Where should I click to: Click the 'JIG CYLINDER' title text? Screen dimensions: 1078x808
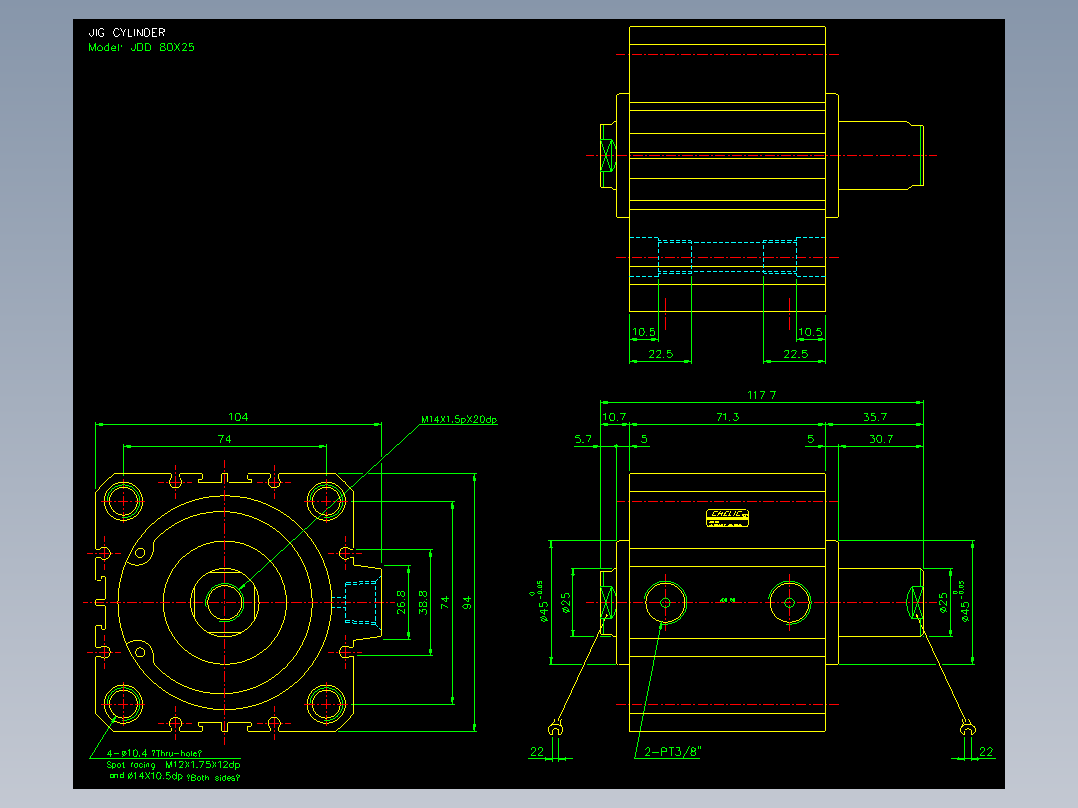pyautogui.click(x=126, y=32)
